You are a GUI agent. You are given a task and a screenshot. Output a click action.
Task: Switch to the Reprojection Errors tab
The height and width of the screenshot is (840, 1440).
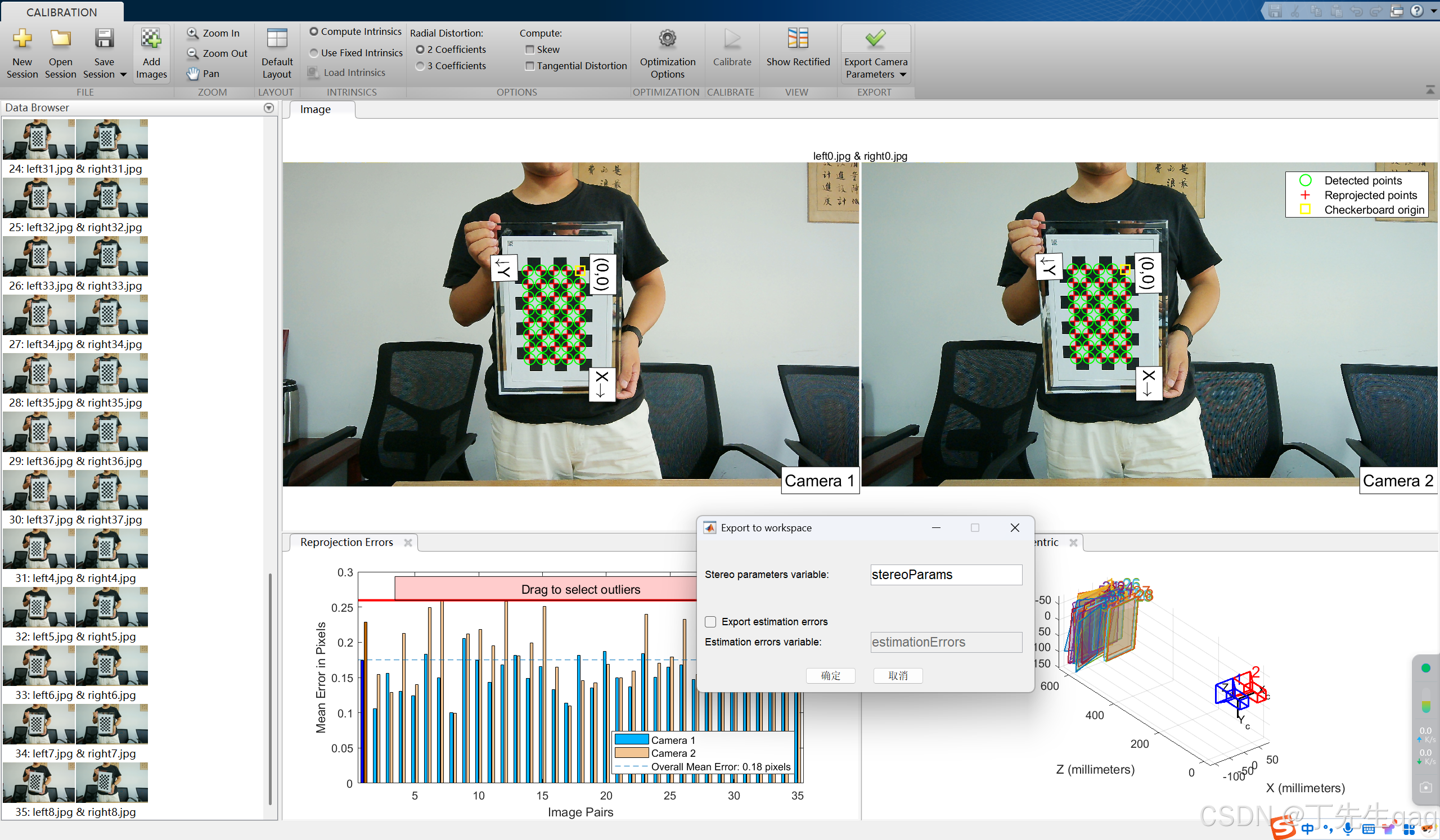[346, 542]
